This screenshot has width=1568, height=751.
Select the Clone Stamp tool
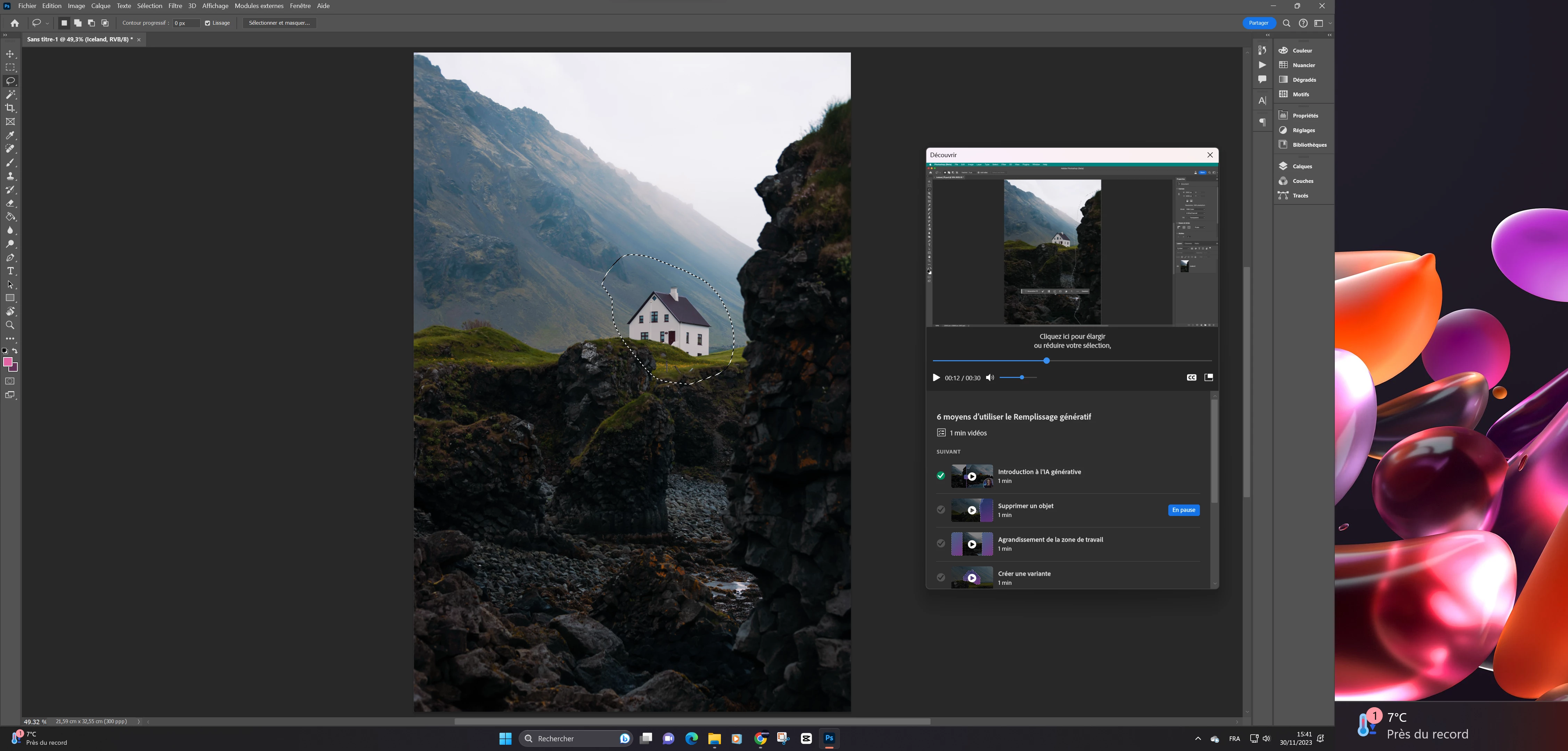pyautogui.click(x=10, y=176)
